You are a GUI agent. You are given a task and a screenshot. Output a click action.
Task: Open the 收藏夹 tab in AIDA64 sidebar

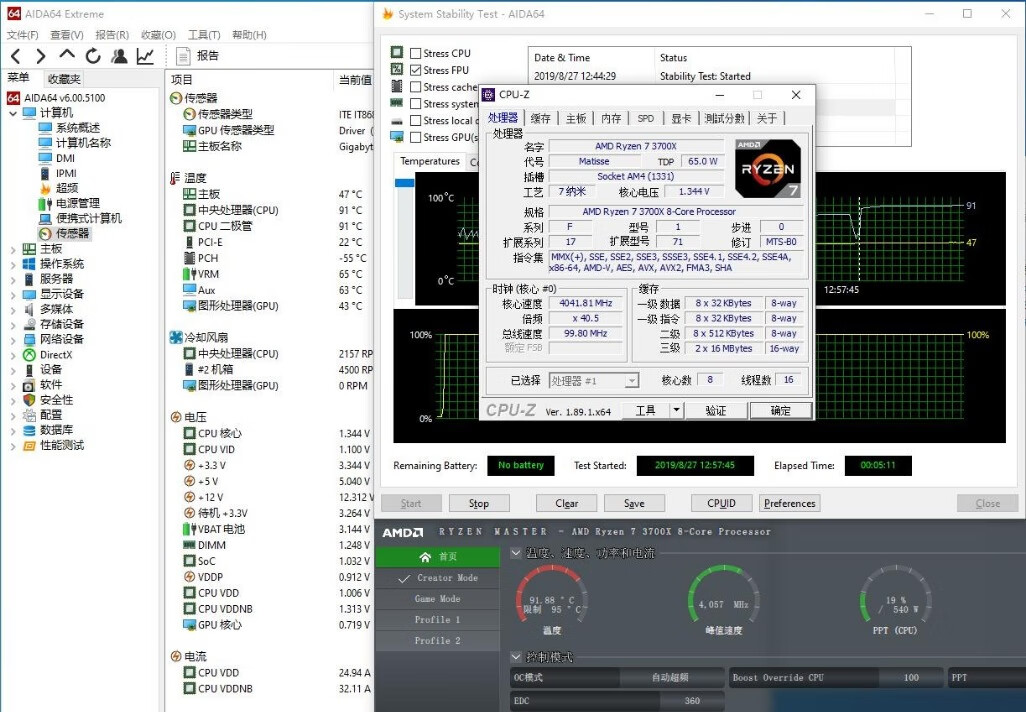(63, 79)
